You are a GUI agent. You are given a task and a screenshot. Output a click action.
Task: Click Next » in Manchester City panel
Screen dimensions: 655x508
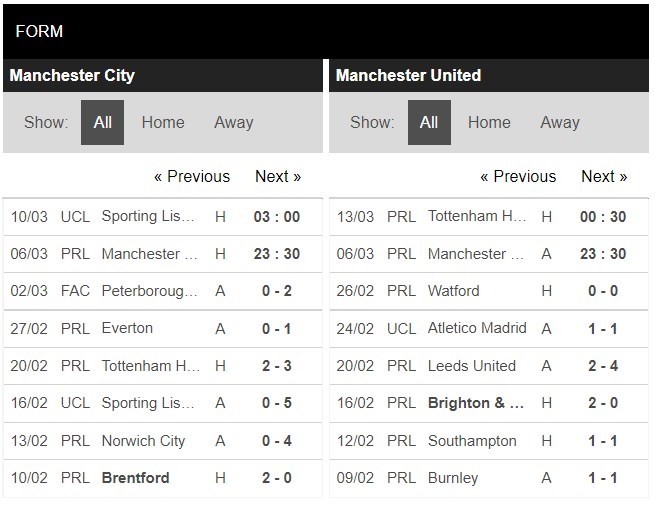(278, 176)
